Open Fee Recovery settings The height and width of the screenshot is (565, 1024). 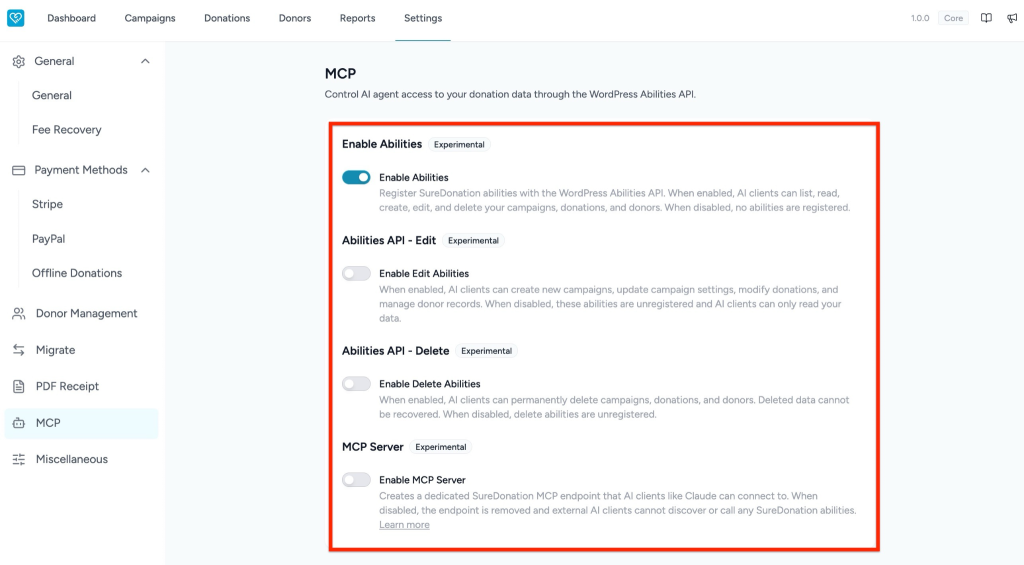tap(67, 130)
